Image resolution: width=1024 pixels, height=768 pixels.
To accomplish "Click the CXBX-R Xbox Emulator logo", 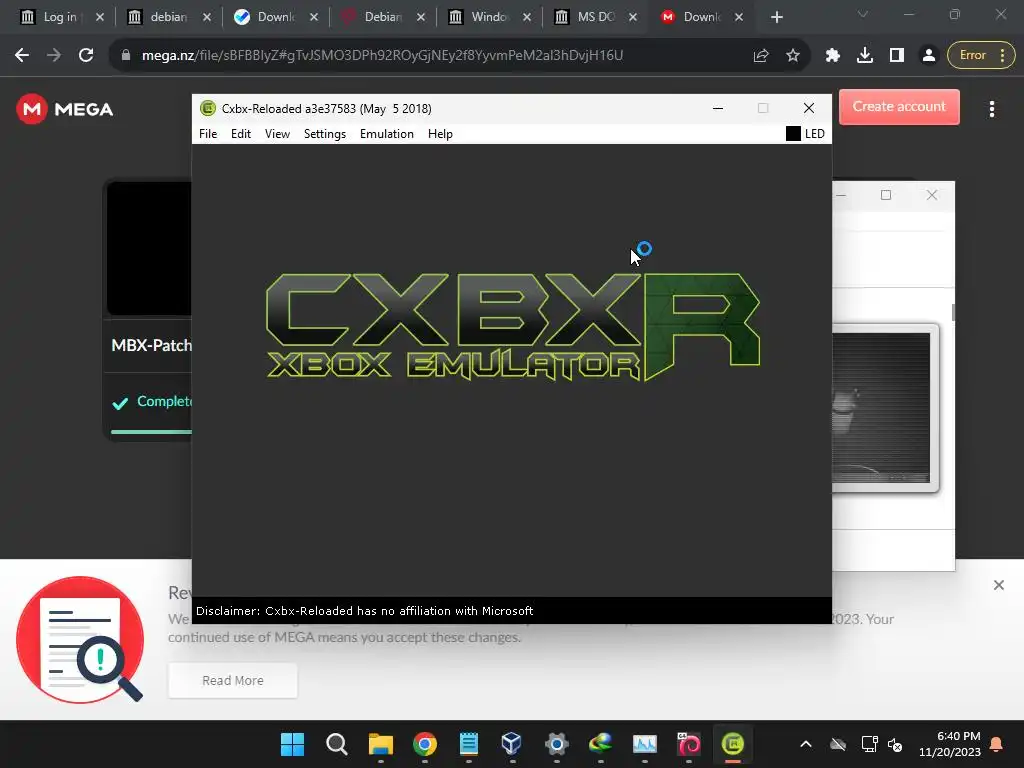I will coord(513,327).
